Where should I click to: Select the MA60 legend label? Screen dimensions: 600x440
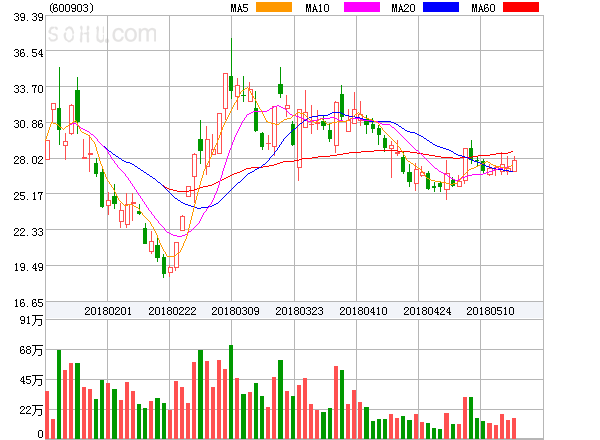click(483, 8)
